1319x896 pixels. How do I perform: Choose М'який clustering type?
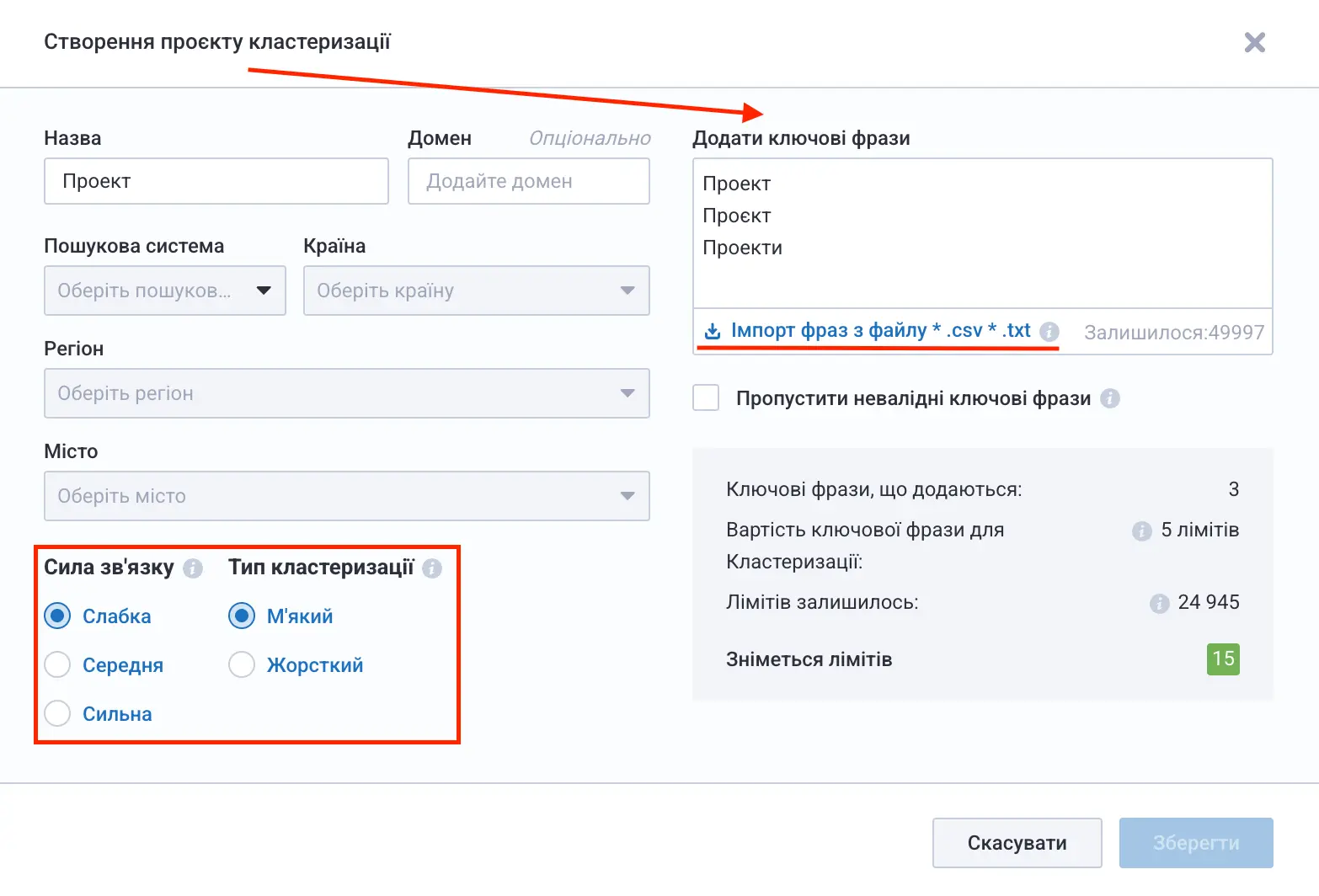(242, 616)
